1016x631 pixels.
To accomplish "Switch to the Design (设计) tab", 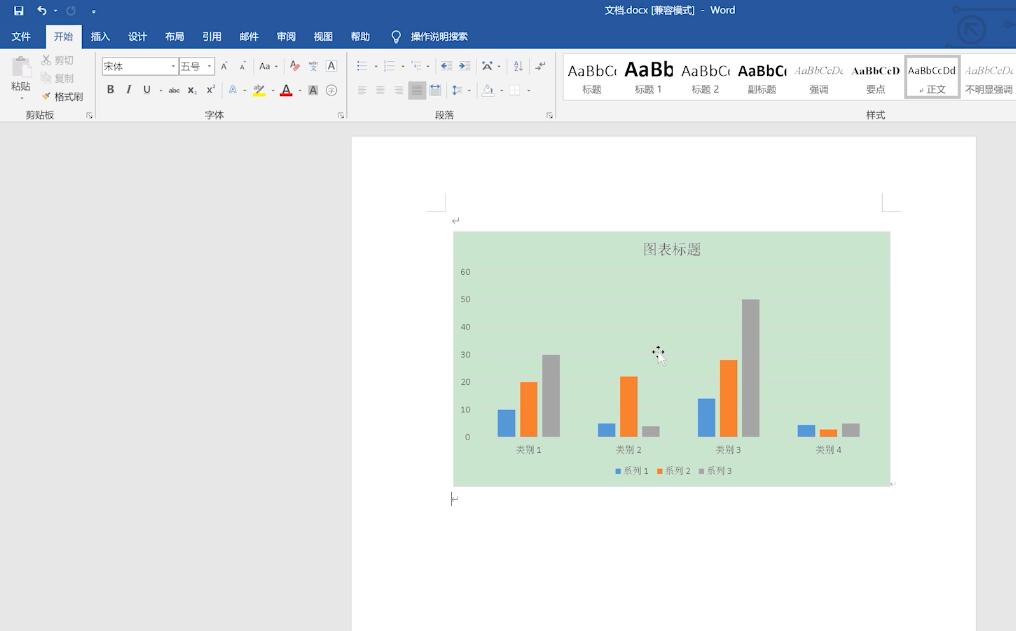I will (137, 37).
